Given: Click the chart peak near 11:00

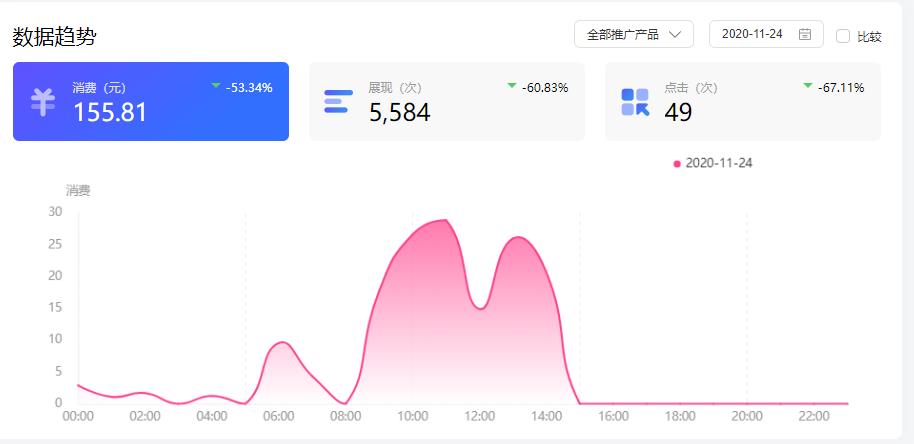Looking at the screenshot, I should point(443,220).
